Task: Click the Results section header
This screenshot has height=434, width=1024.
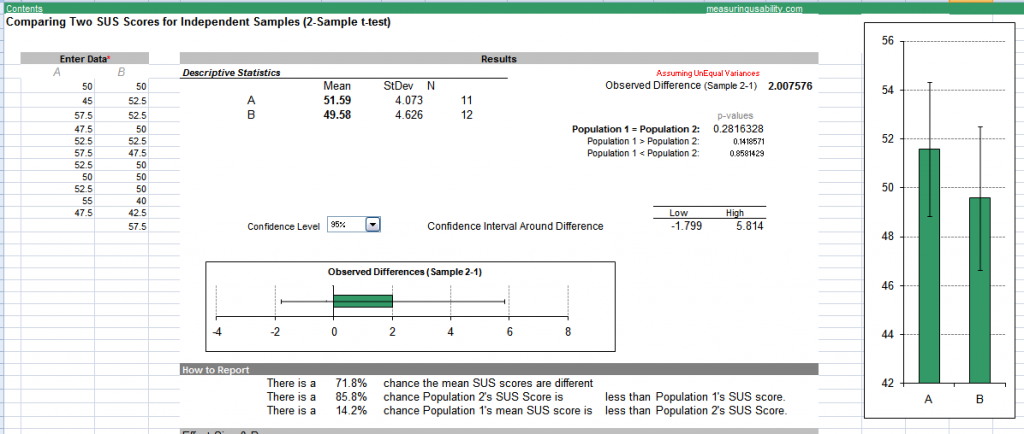Action: [498, 59]
